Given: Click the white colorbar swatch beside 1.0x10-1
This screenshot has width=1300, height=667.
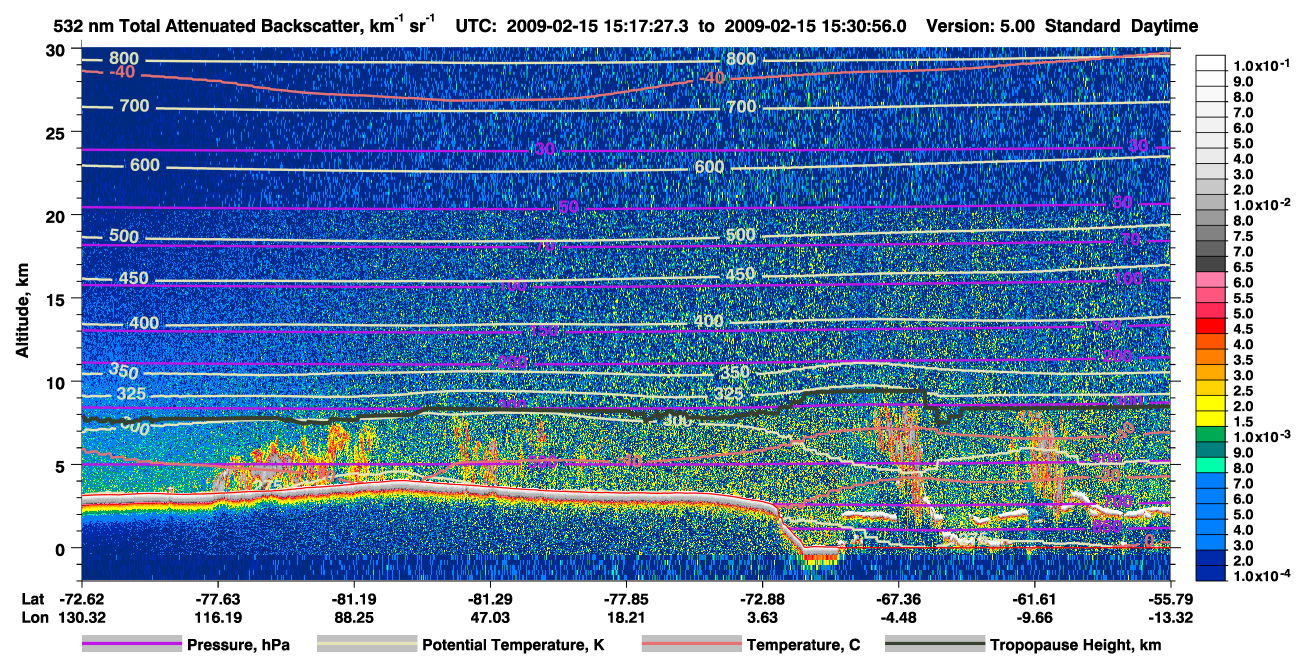Looking at the screenshot, I should [1211, 63].
